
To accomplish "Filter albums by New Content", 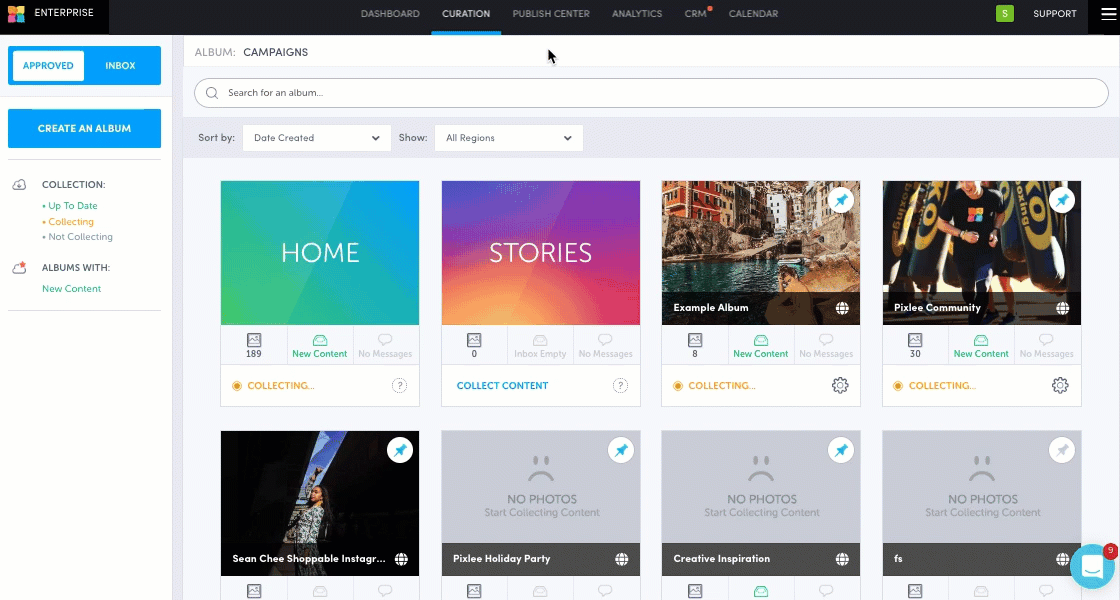I will pos(71,289).
